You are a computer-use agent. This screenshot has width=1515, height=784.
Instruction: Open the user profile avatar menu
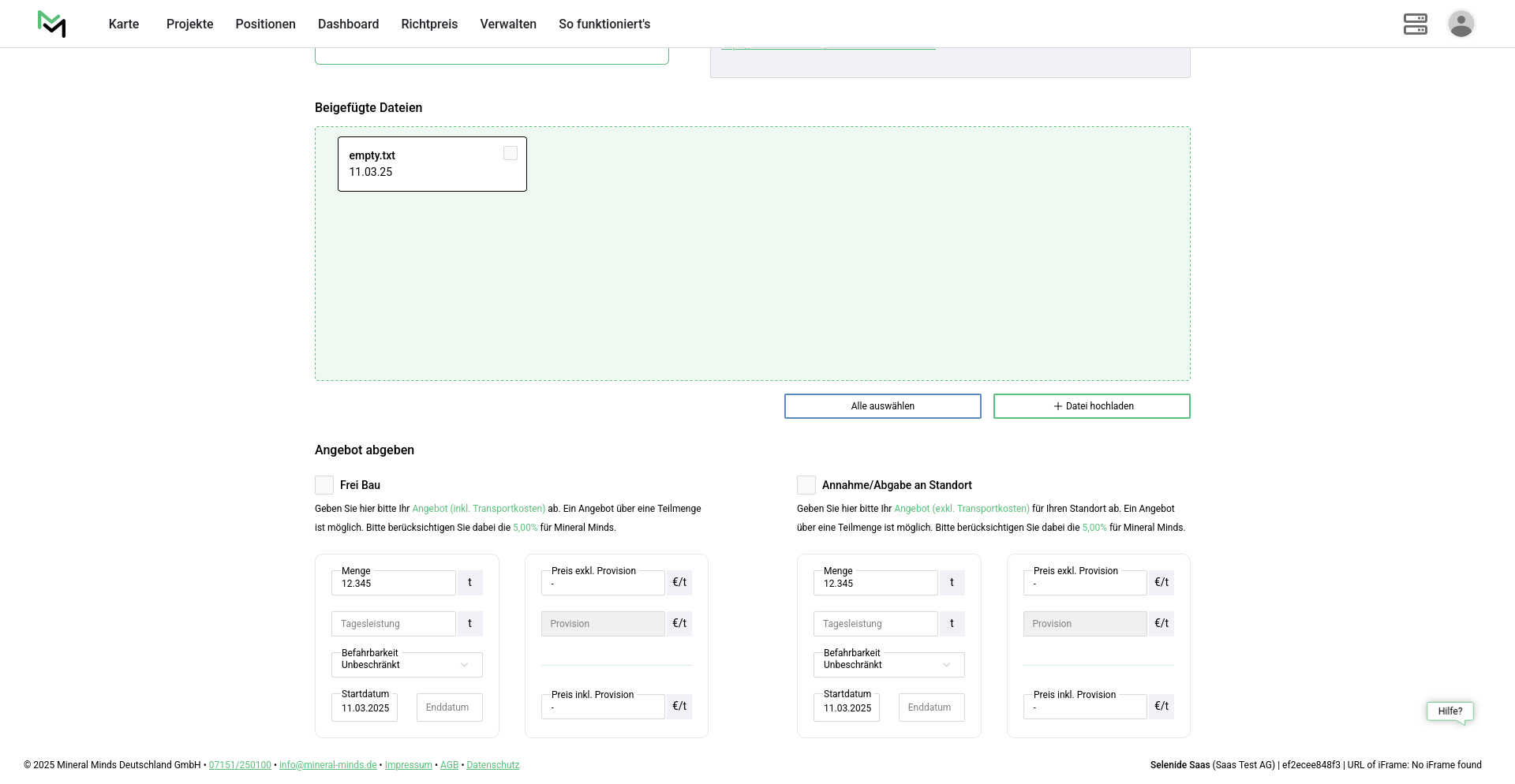(1461, 24)
